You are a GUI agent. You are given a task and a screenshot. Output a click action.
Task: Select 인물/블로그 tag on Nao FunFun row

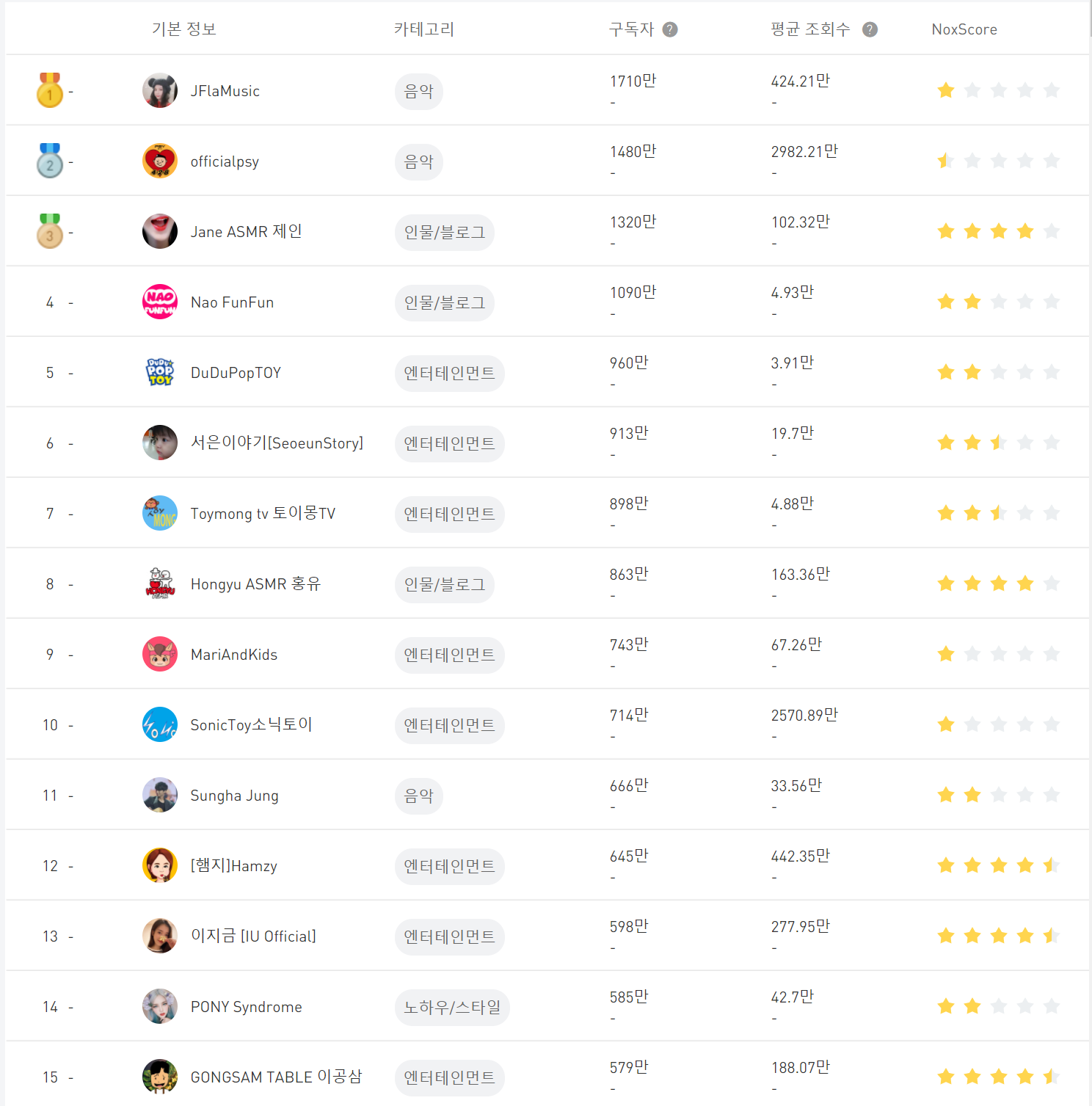(445, 303)
